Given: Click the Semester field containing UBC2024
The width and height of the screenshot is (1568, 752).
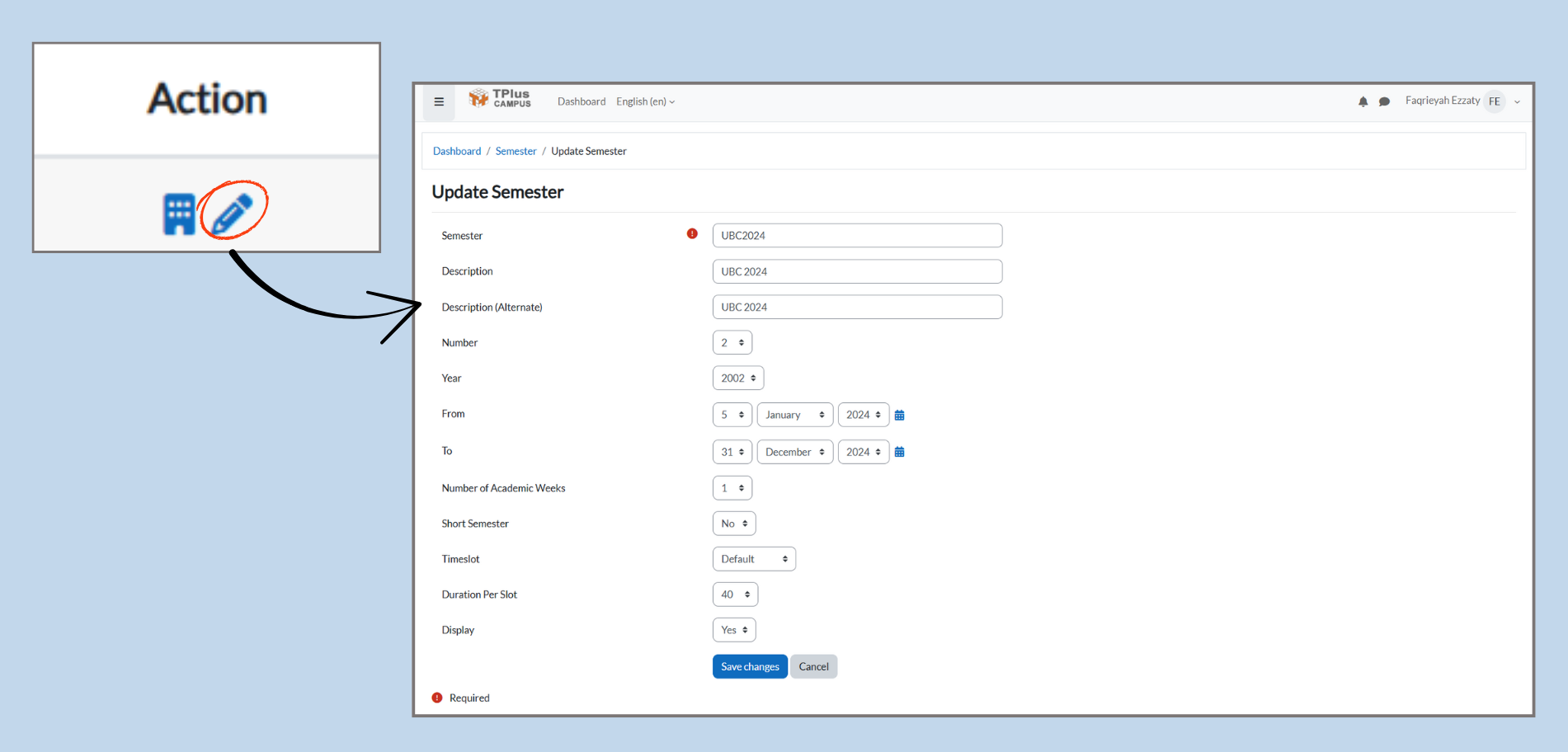Looking at the screenshot, I should click(857, 236).
